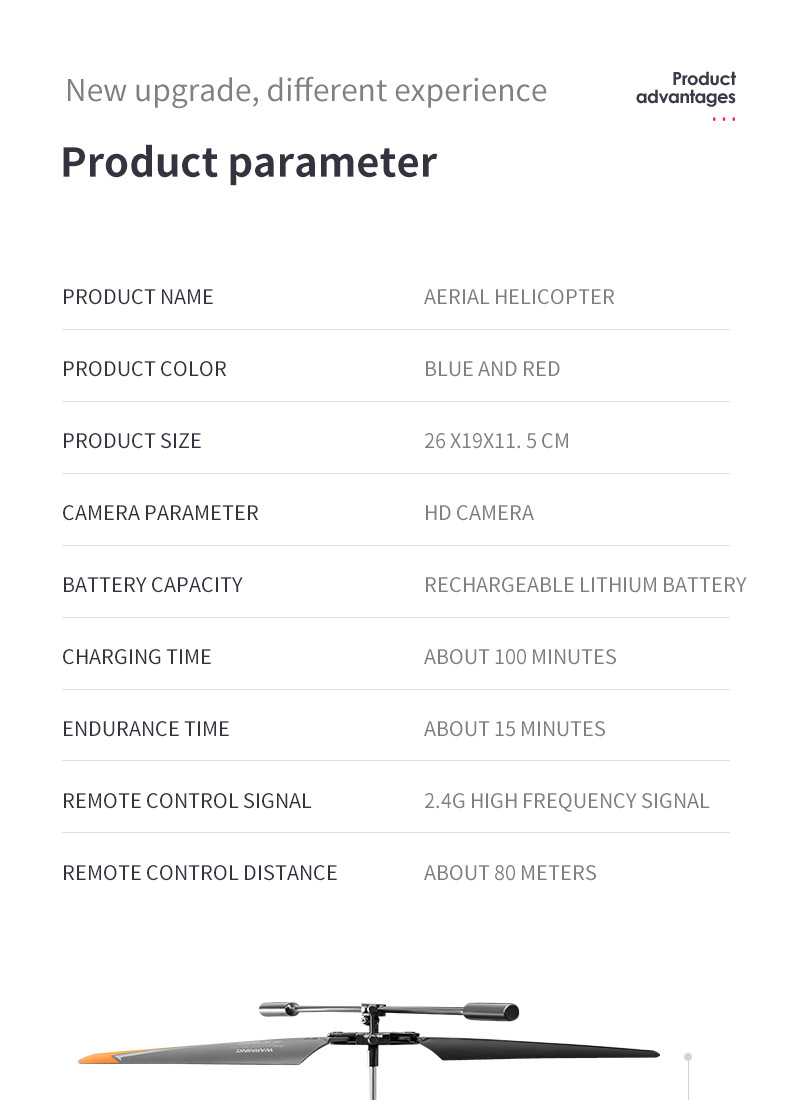Click the PRODUCT NAME row label

(x=138, y=297)
